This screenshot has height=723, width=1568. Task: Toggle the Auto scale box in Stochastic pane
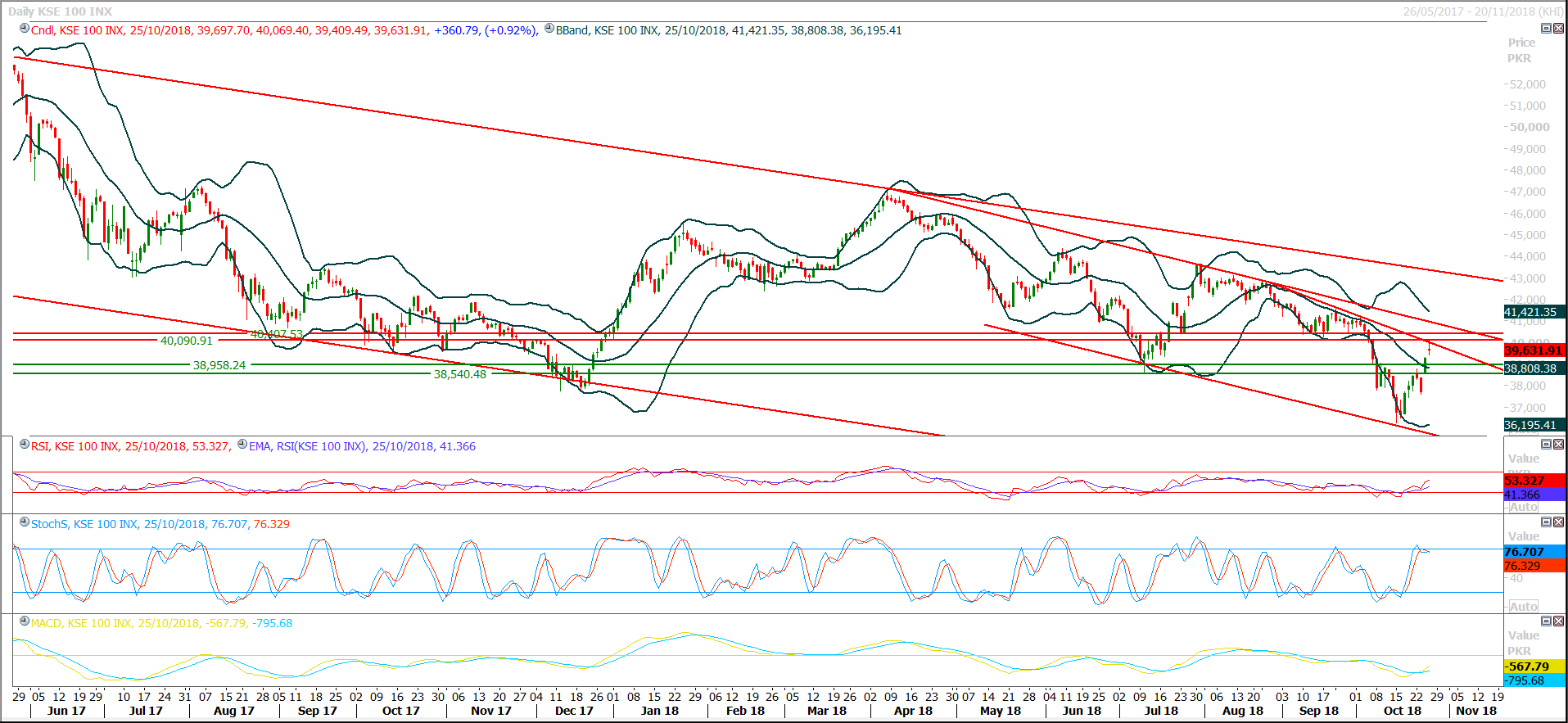coord(1523,607)
